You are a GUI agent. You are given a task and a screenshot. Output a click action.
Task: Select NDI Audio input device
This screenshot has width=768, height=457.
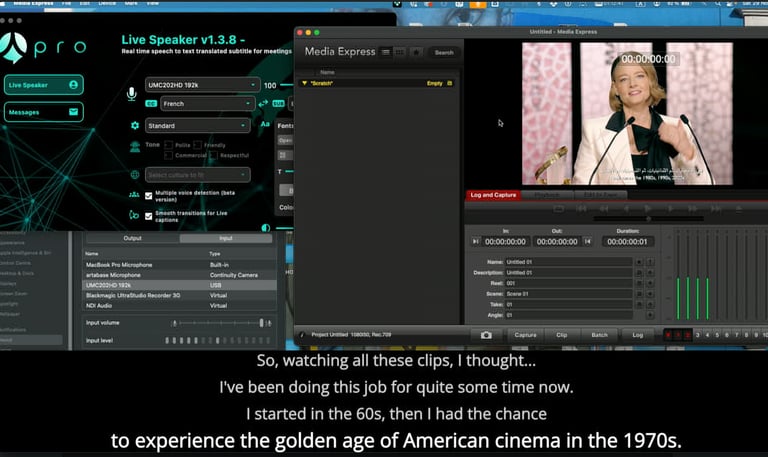[179, 306]
